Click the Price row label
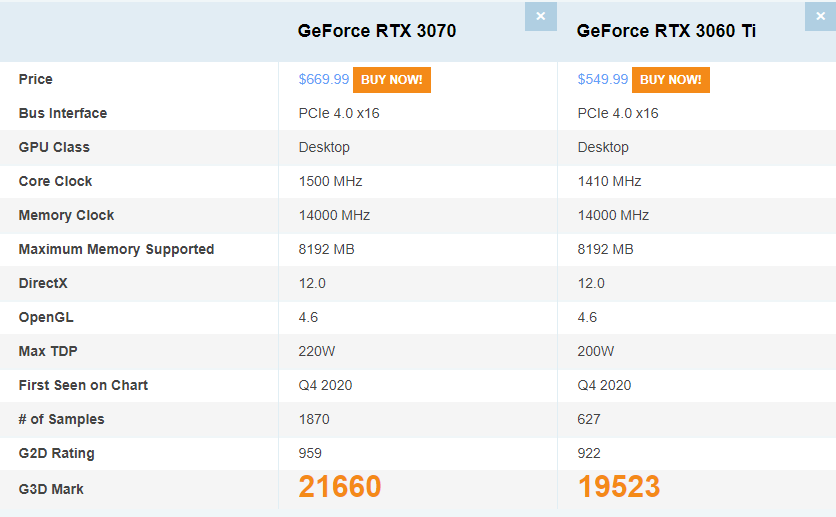 (x=36, y=79)
